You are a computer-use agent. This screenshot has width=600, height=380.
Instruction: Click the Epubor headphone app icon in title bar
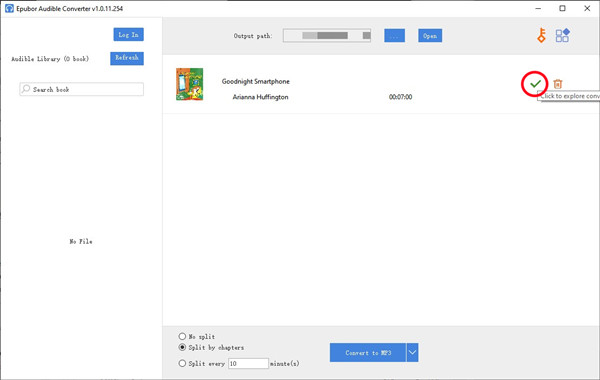[x=9, y=8]
